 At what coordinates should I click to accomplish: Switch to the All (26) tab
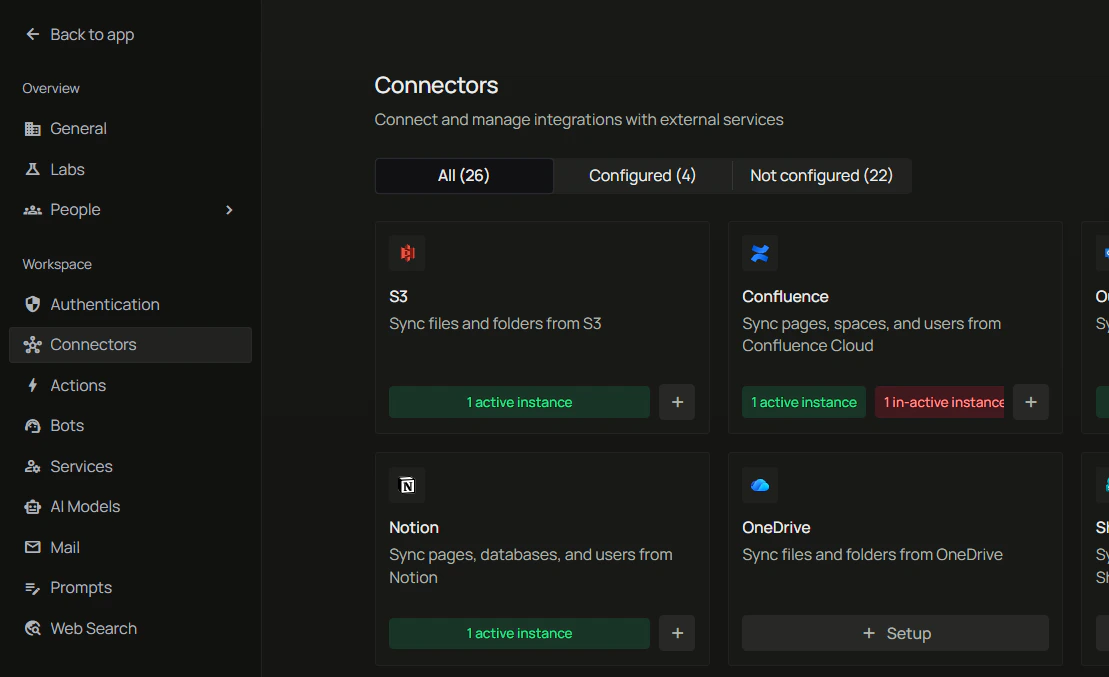[x=464, y=175]
